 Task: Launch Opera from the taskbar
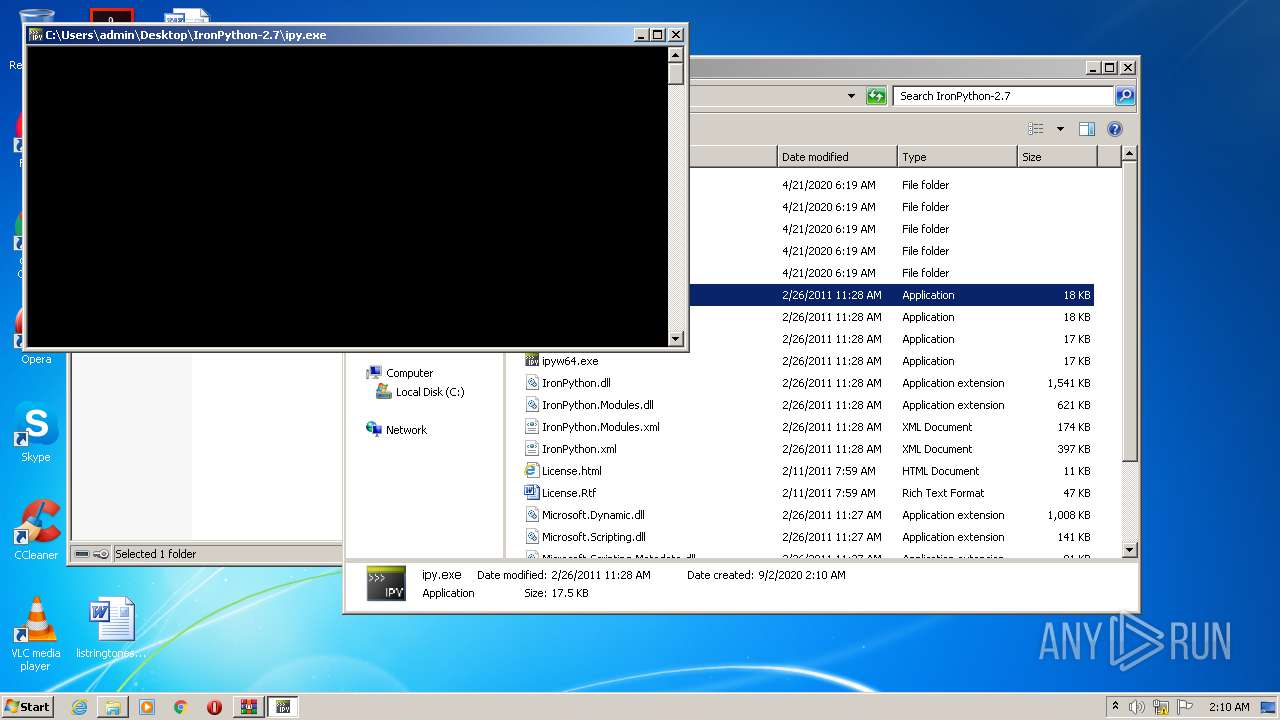(x=214, y=707)
